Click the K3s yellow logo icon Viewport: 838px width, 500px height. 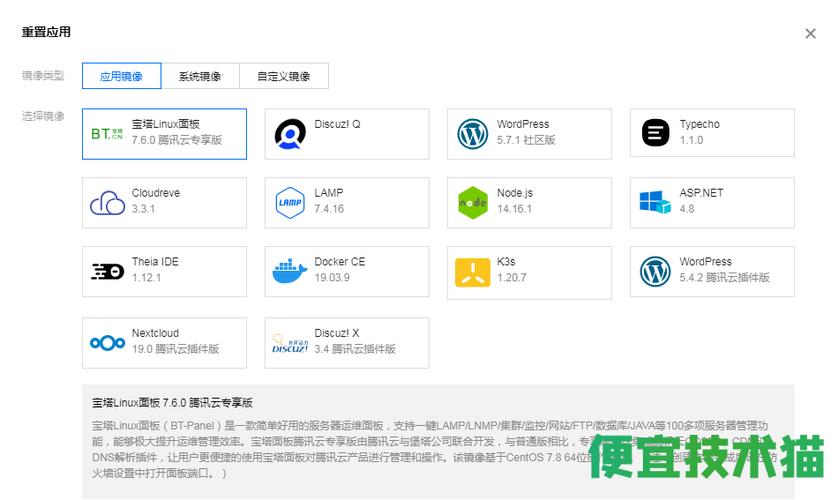coord(472,272)
